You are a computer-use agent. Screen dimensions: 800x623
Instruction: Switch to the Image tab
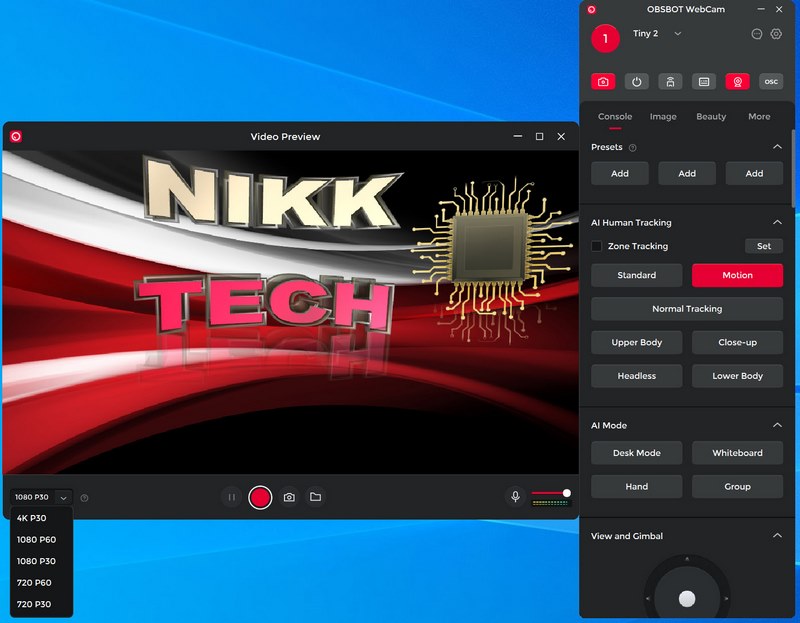(663, 117)
